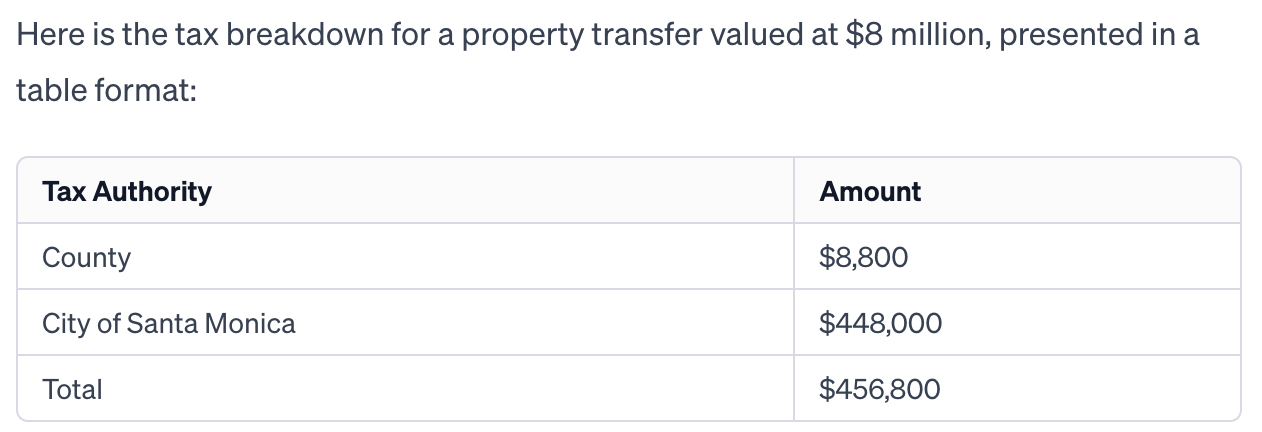1262x432 pixels.
Task: Click the intro sentence about tax breakdown
Action: click(608, 62)
